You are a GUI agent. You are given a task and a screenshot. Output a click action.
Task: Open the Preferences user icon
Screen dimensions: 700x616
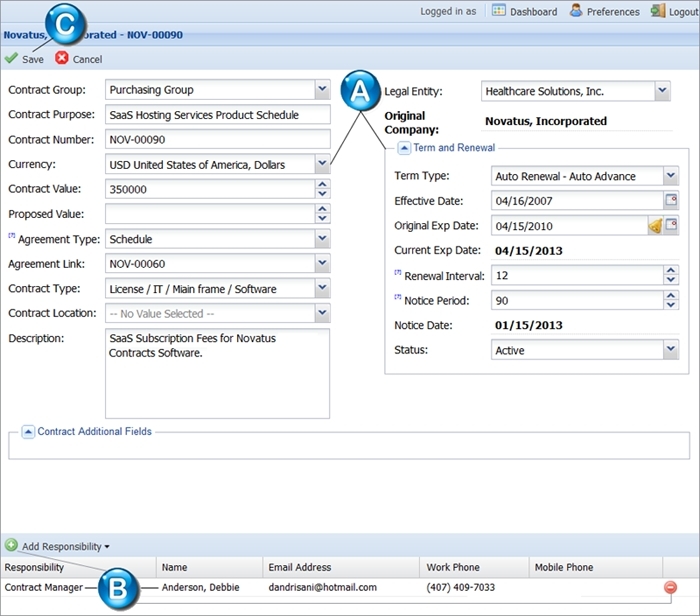pos(576,10)
